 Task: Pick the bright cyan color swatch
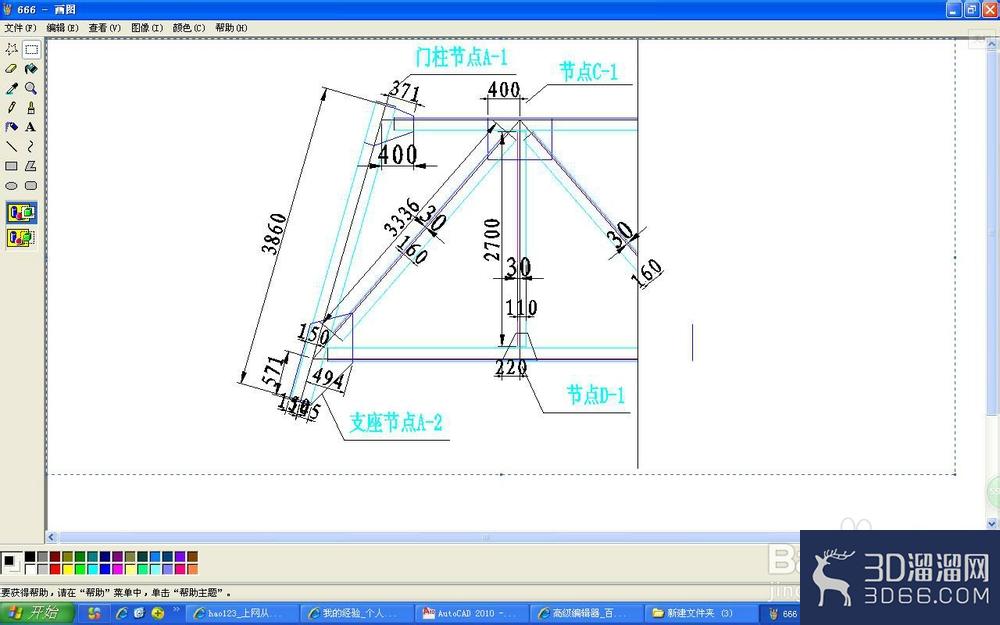(92, 569)
